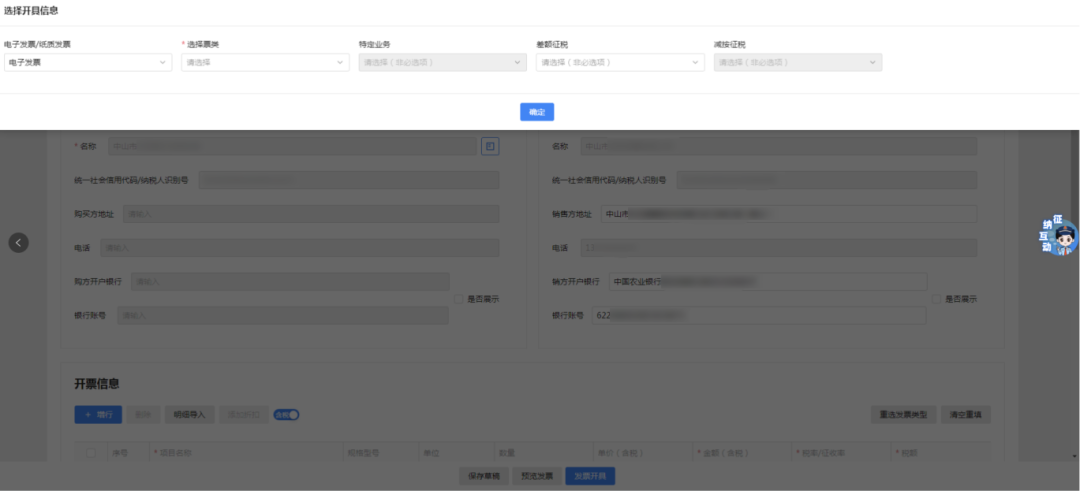Open the 征纳互动 assistant mascot
Viewport: 1080px width, 491px height.
pos(1060,236)
